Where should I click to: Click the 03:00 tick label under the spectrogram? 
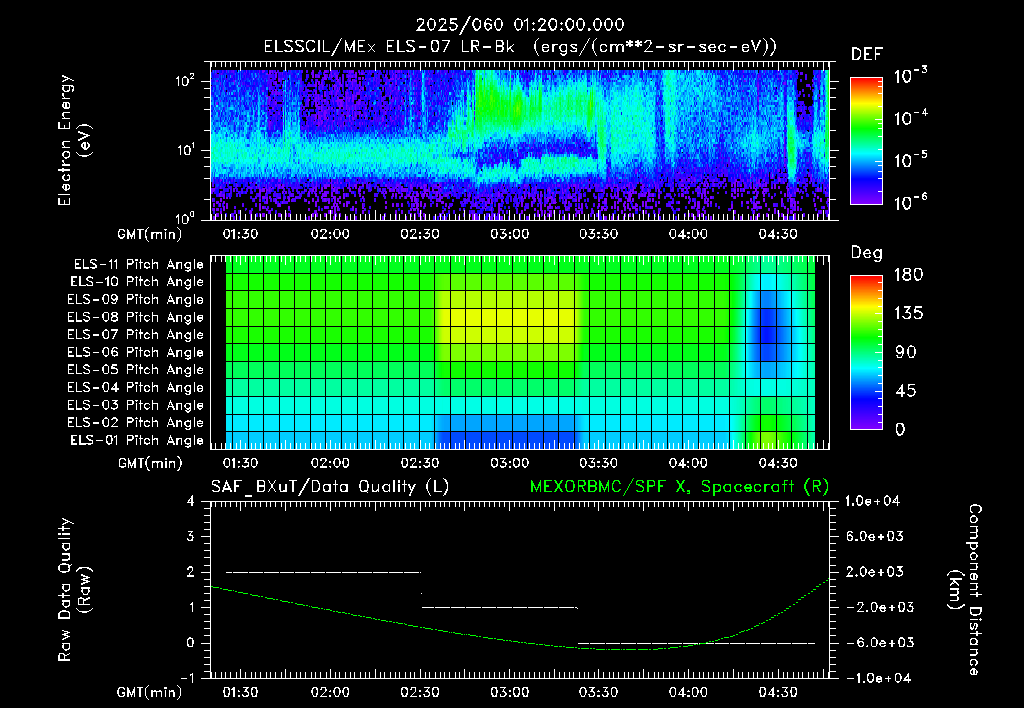(509, 234)
